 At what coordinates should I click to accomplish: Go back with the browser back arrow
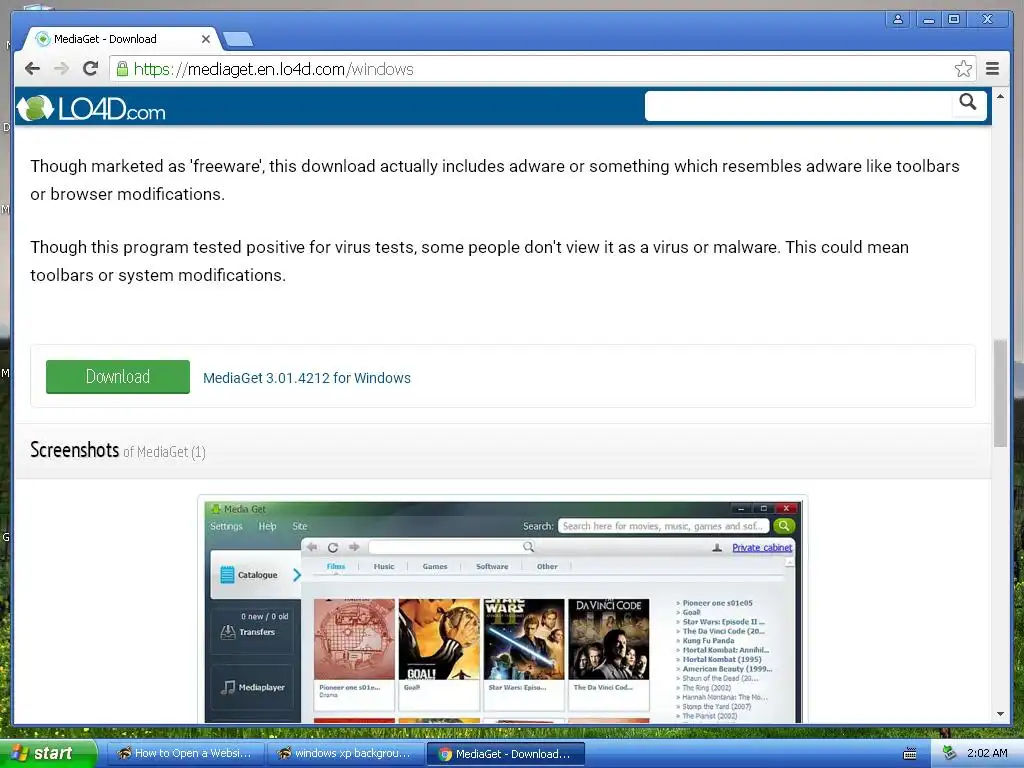pos(32,69)
